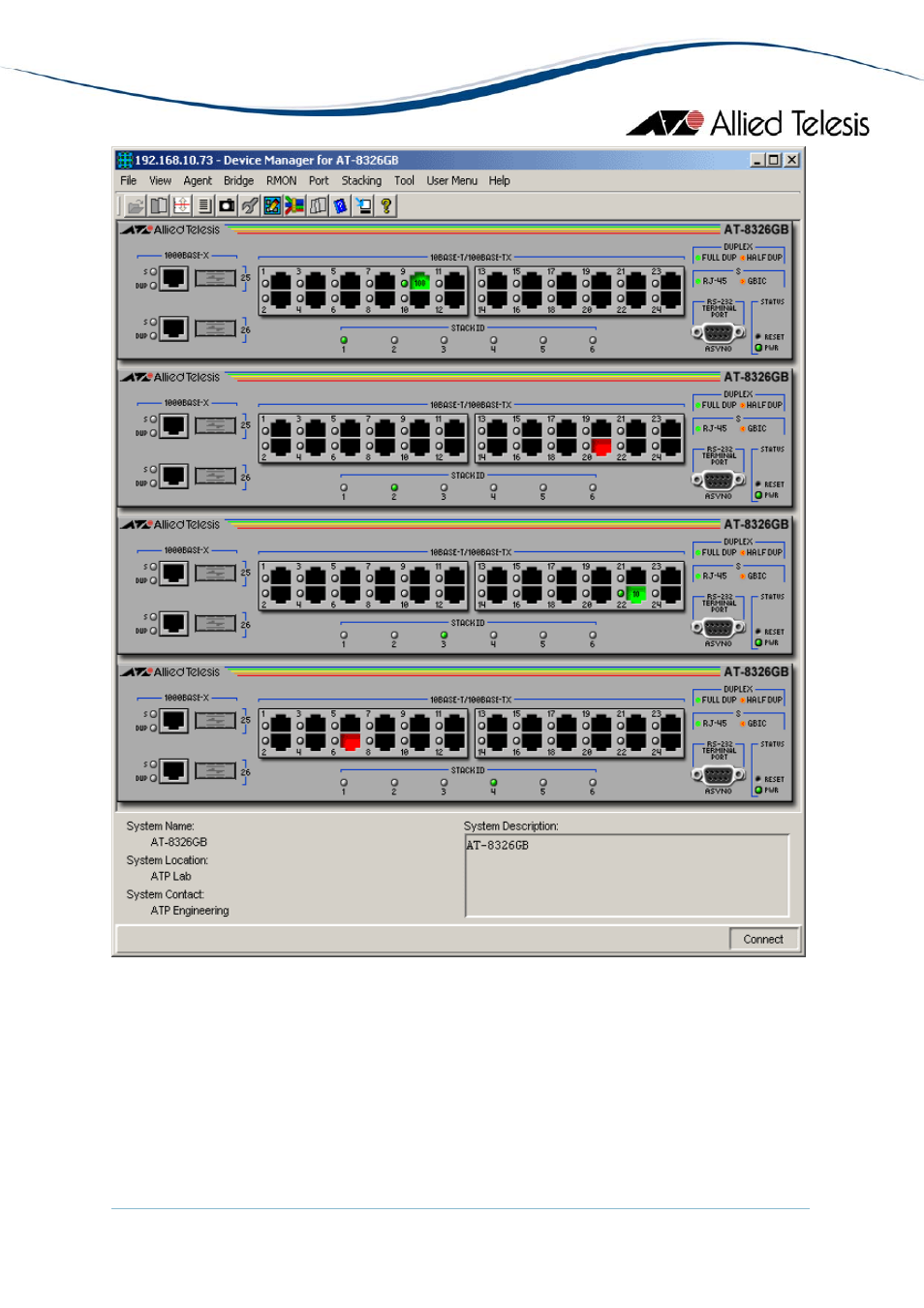Click the lit Stack ID 2 LED on the second unit
This screenshot has height=1308, width=924.
point(394,487)
